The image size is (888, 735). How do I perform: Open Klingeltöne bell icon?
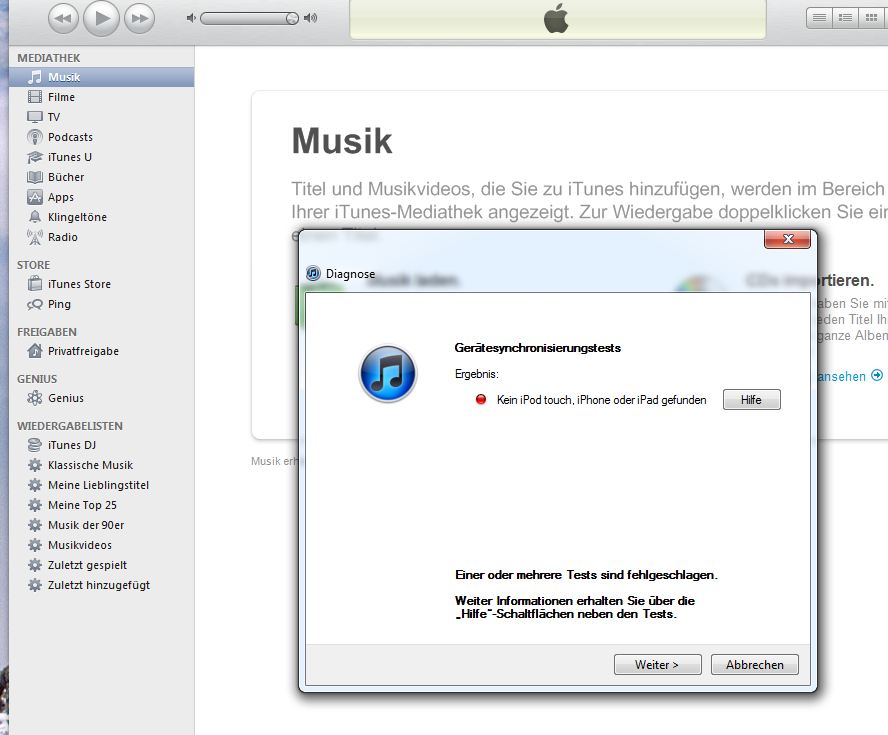click(x=35, y=217)
